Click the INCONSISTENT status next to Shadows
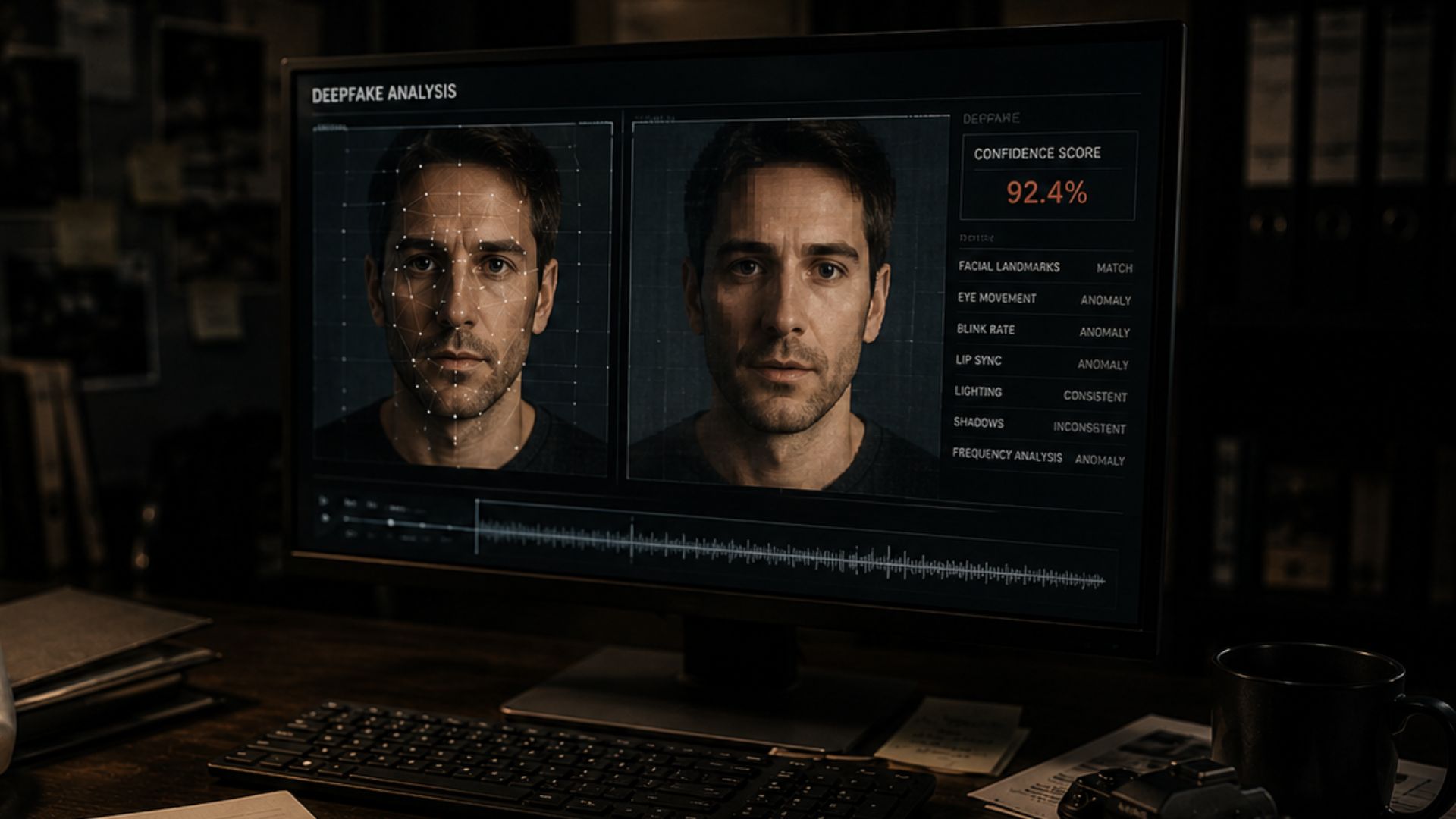Image resolution: width=1456 pixels, height=819 pixels. 1089,428
